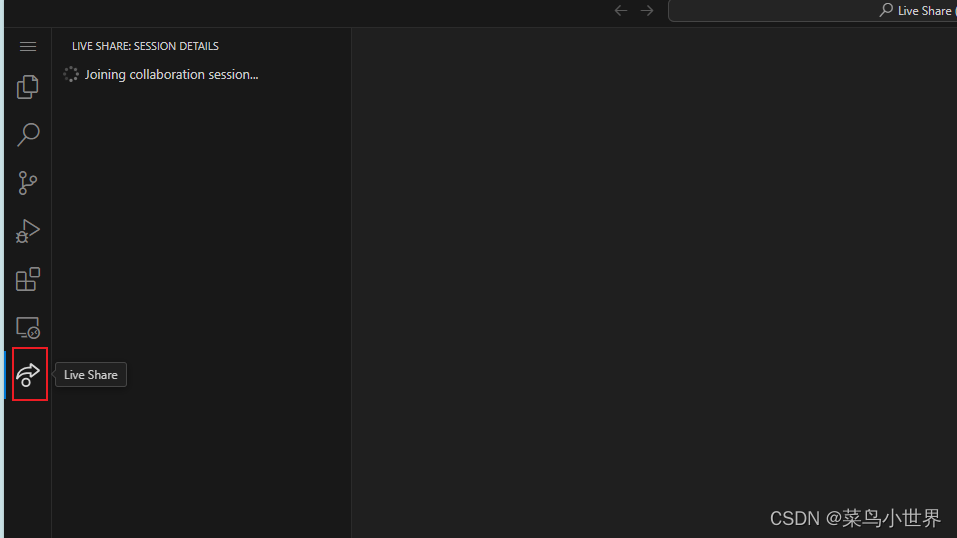Screen dimensions: 957x538
Task: Open the Extensions view
Action: tap(27, 279)
